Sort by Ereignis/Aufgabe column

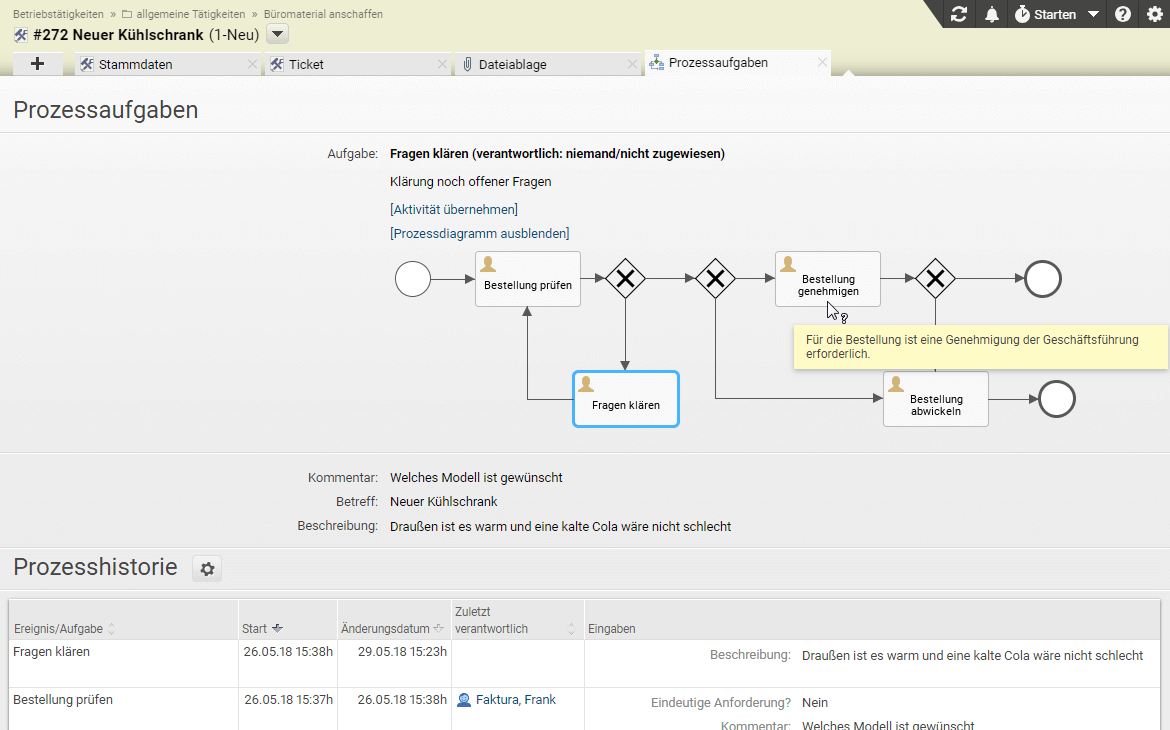click(64, 628)
